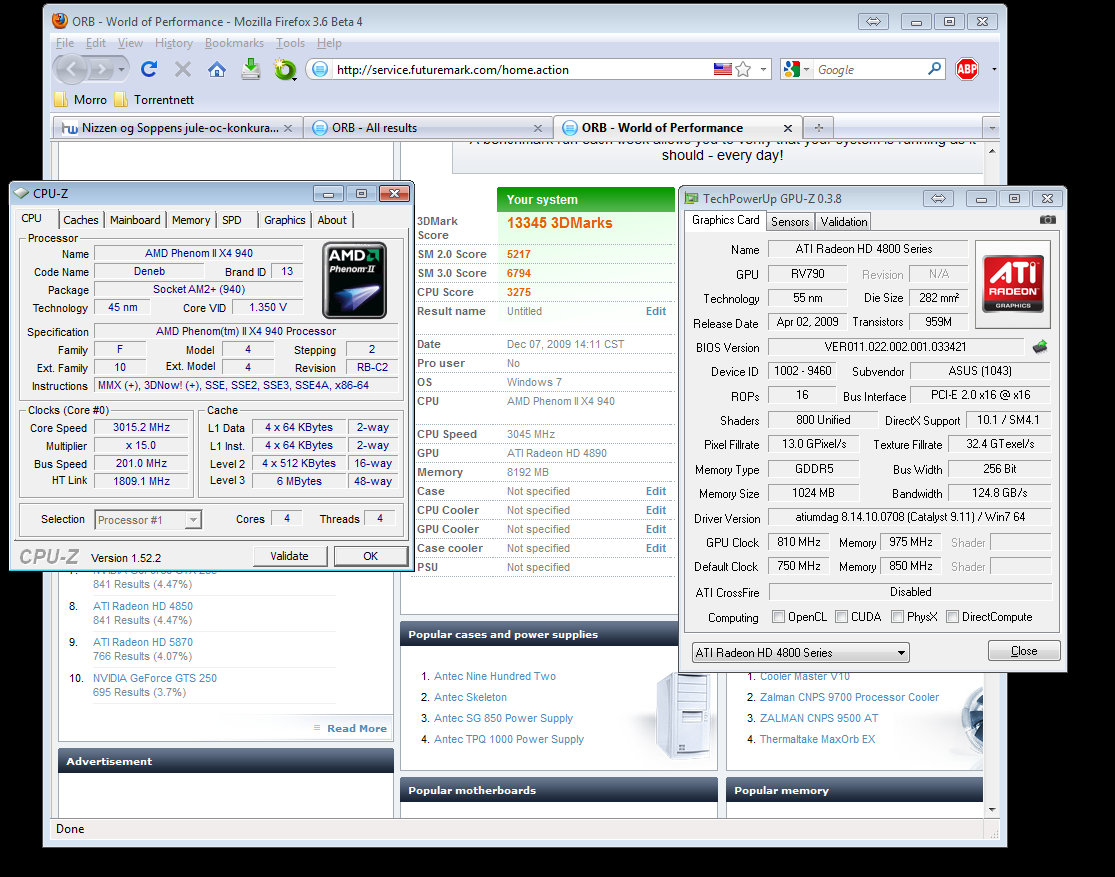Close the Nizzen og Soppens tab
The height and width of the screenshot is (877, 1115).
click(288, 128)
